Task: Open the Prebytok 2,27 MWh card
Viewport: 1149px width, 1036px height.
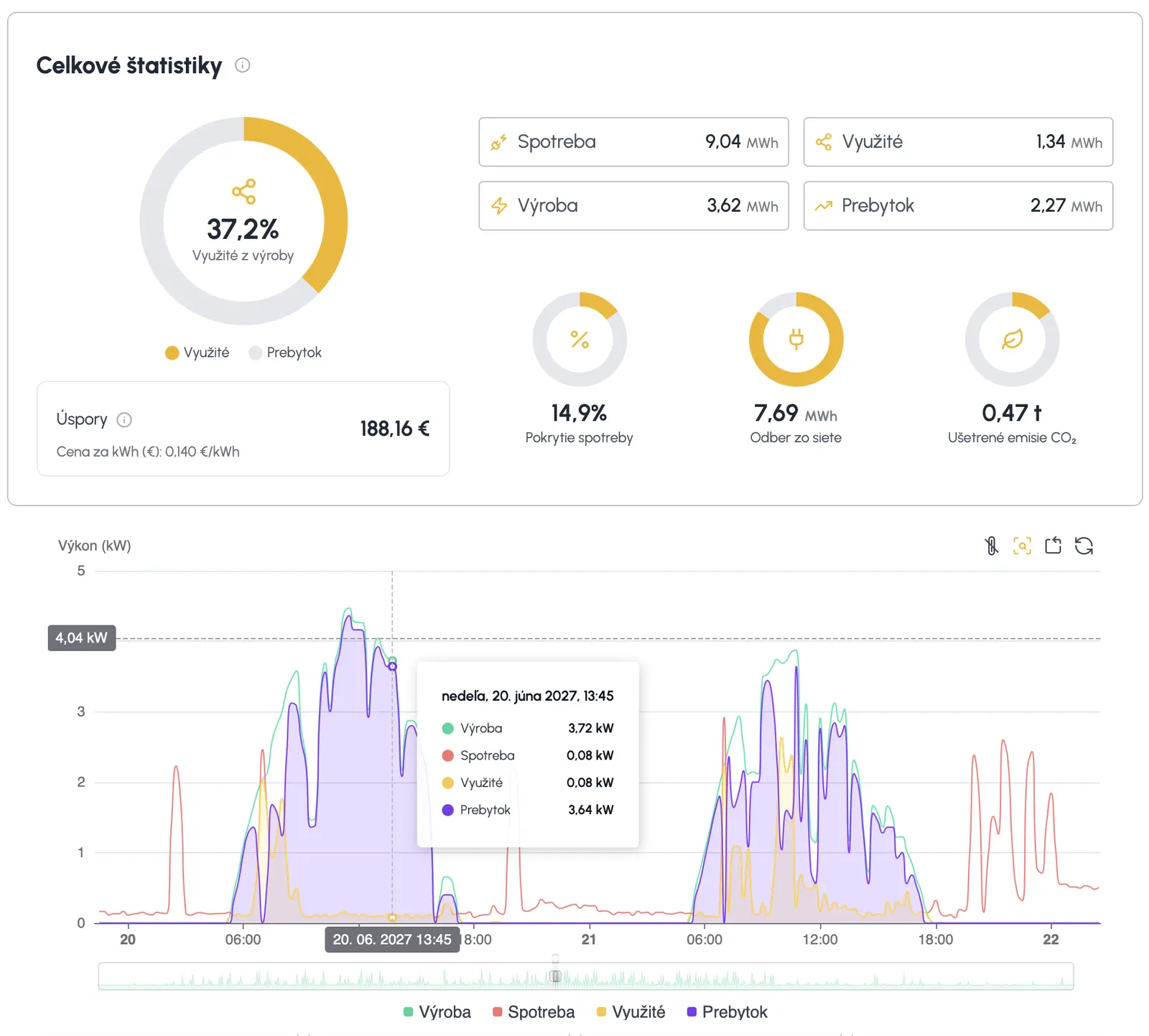Action: [x=958, y=206]
